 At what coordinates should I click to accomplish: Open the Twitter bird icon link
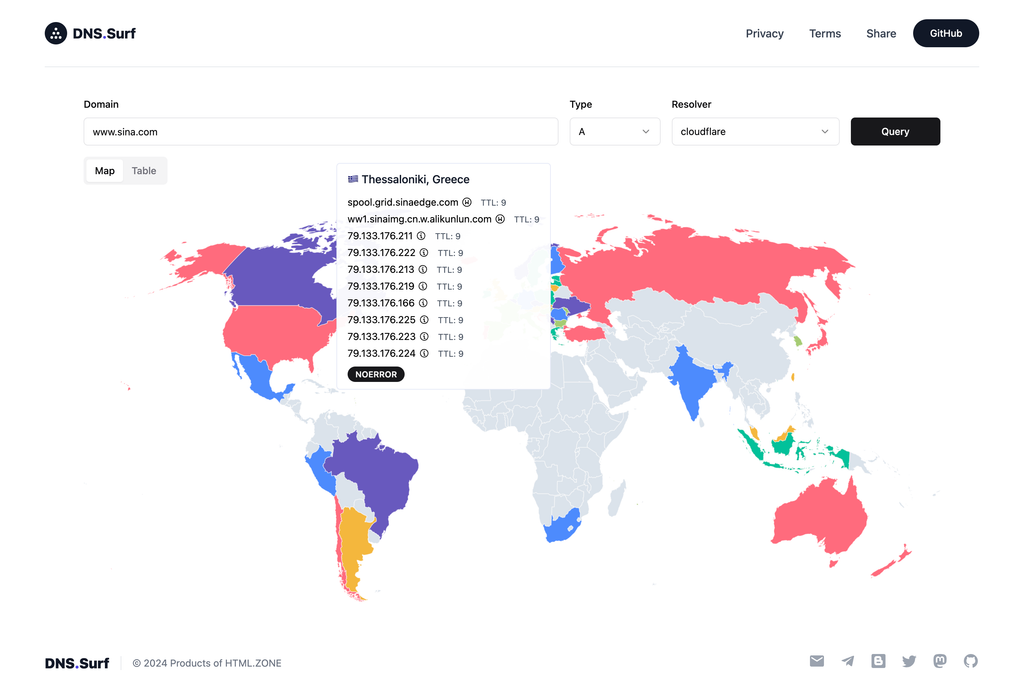[909, 661]
